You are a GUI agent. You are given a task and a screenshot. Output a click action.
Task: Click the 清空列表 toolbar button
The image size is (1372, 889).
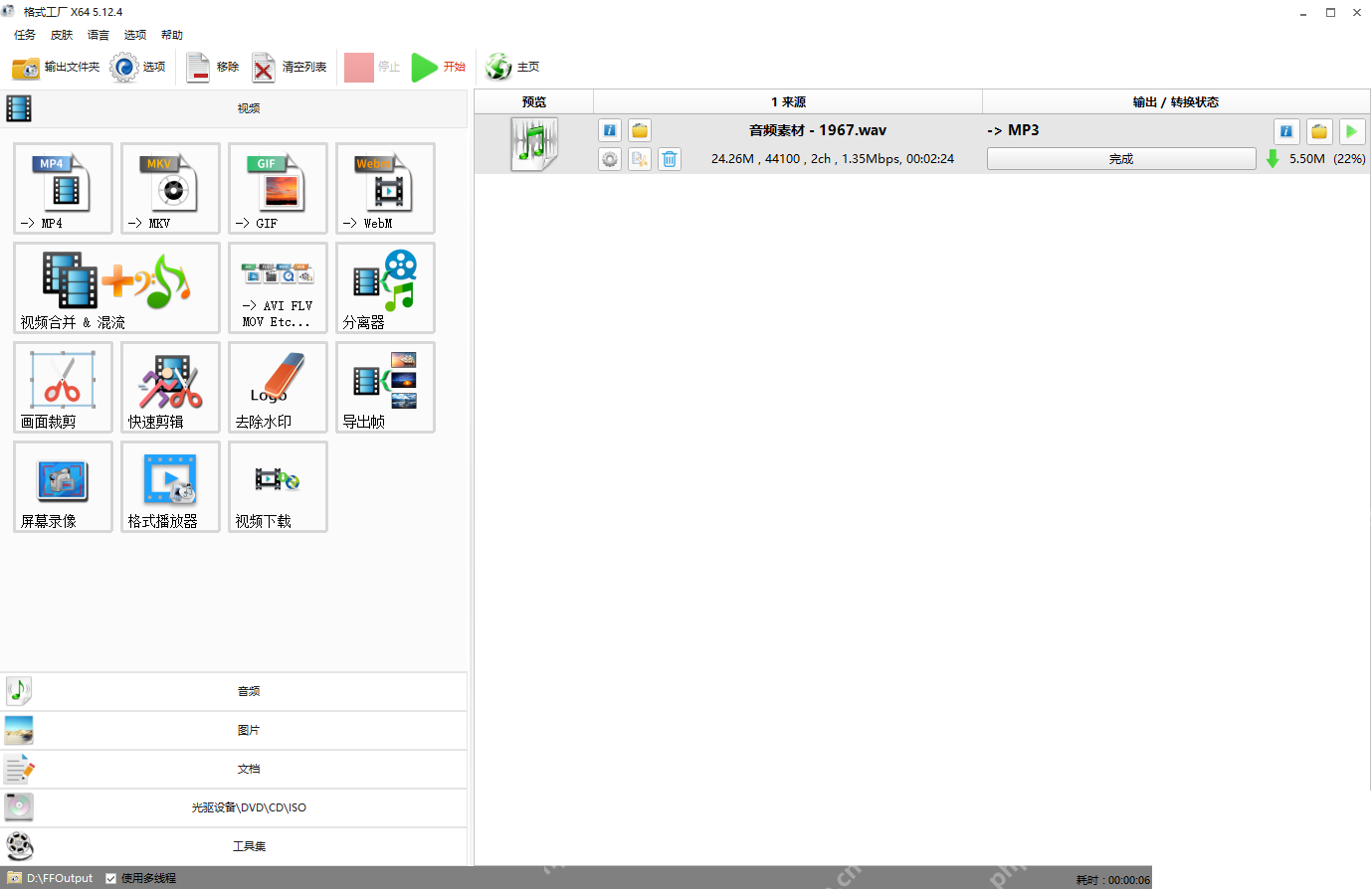(290, 67)
